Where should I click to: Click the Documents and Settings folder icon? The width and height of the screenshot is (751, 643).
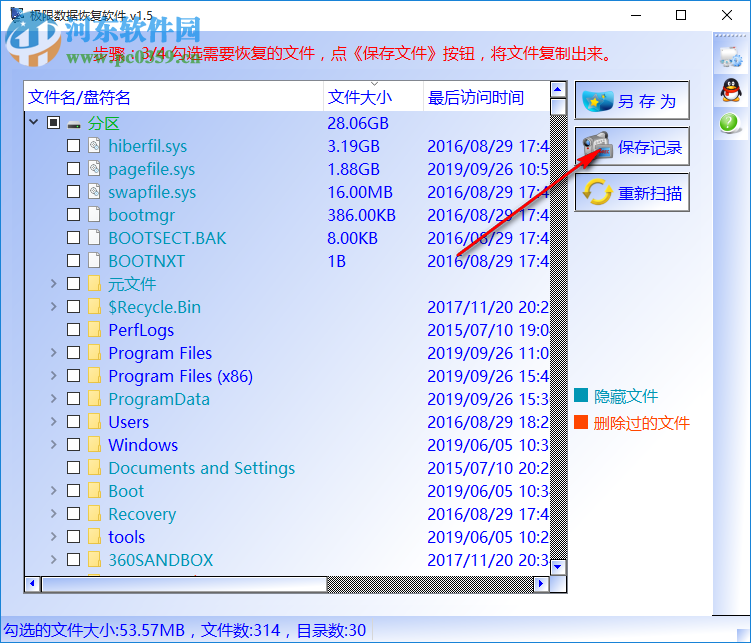point(94,467)
